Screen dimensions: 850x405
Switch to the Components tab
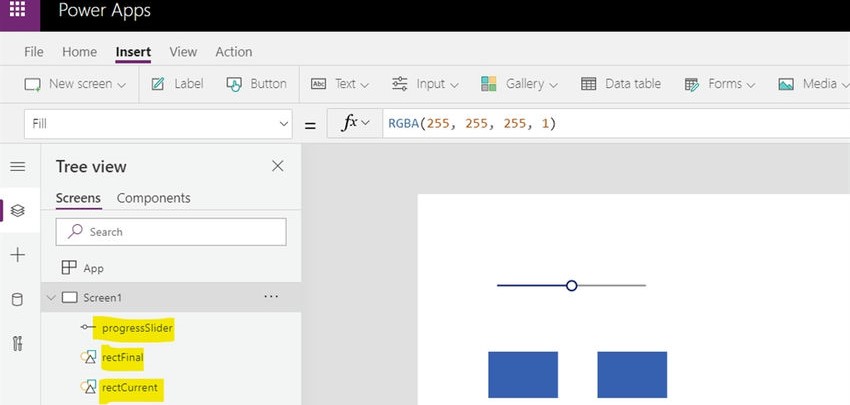(x=153, y=198)
